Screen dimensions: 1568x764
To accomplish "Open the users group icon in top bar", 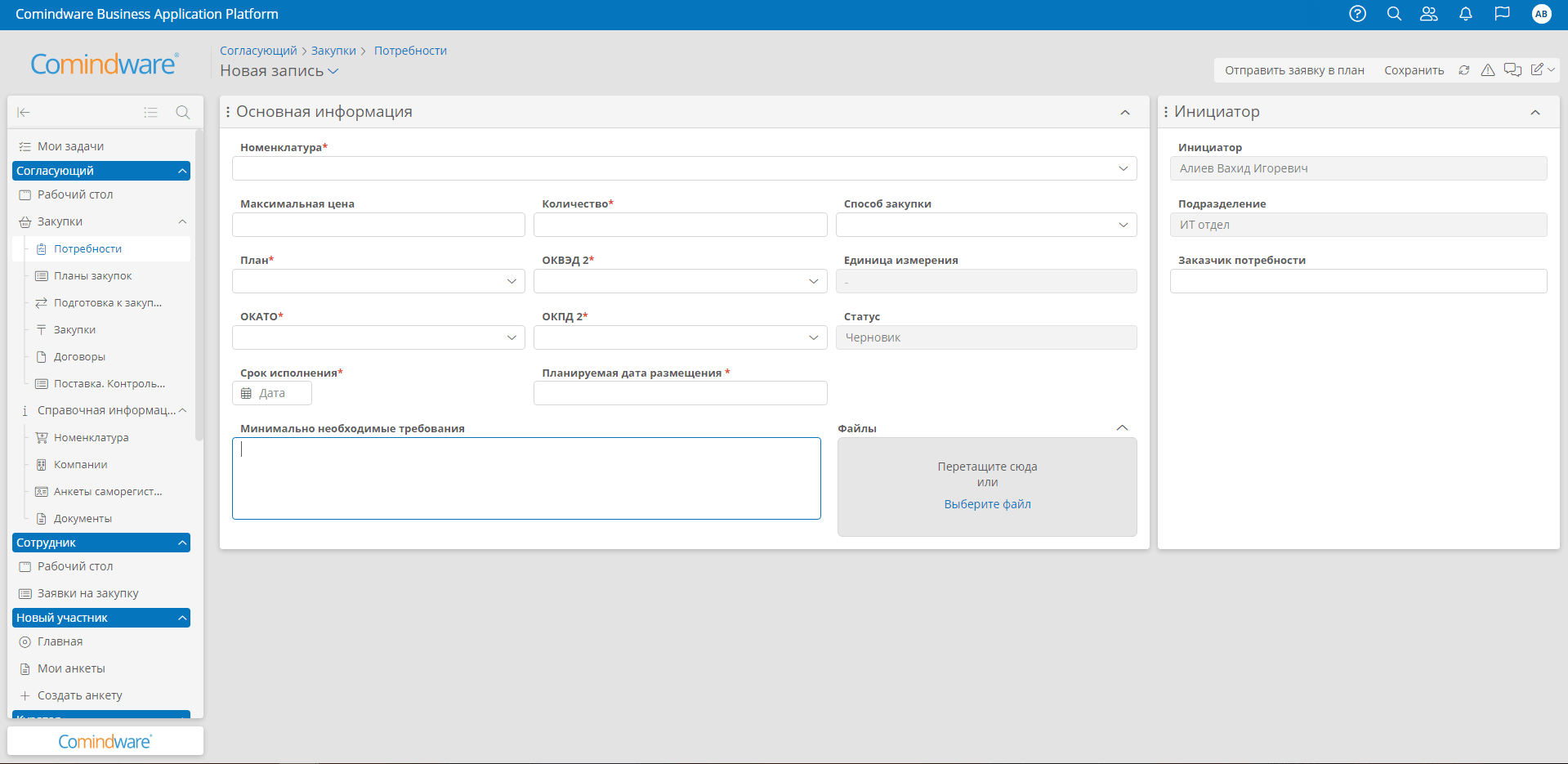I will [x=1429, y=14].
